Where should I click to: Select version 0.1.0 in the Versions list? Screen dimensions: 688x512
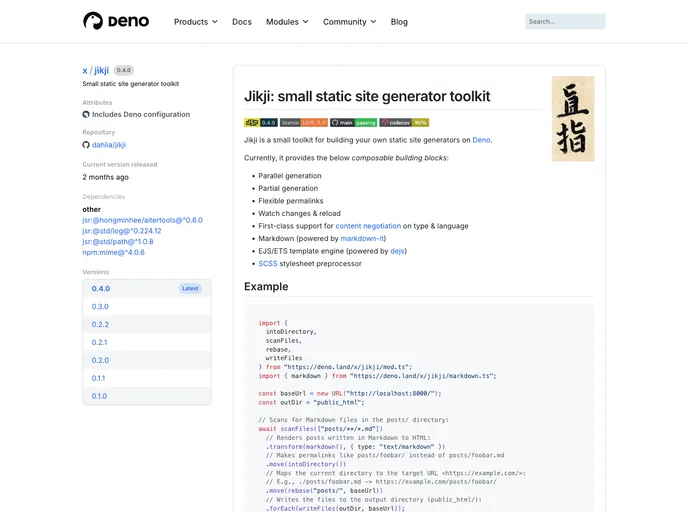click(147, 396)
